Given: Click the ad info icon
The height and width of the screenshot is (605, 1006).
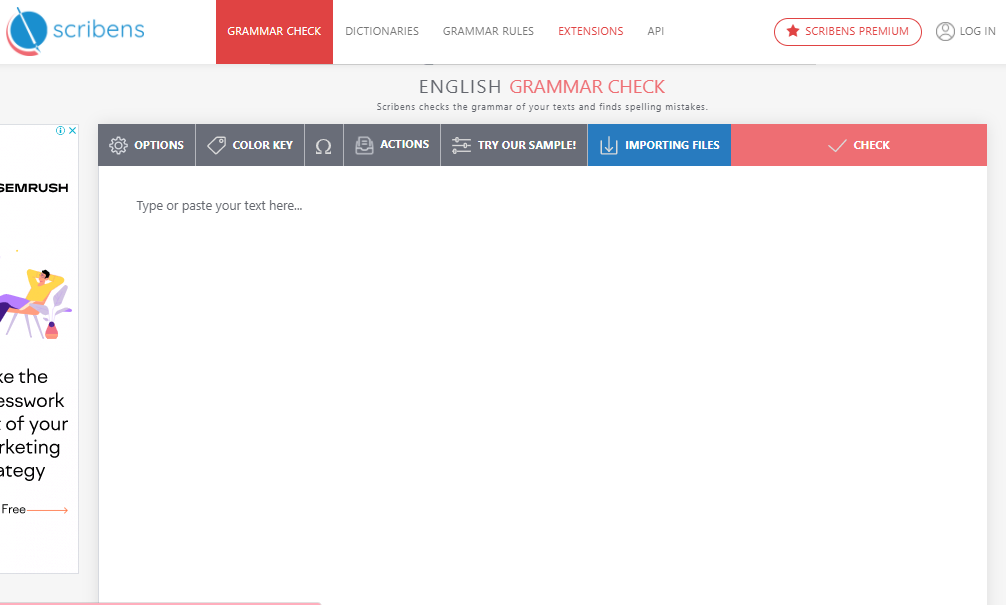Looking at the screenshot, I should 60,130.
